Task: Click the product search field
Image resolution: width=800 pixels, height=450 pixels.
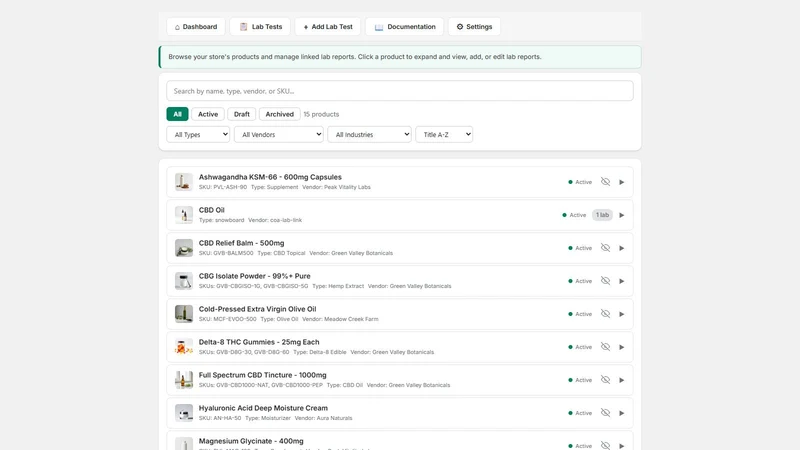Action: click(400, 91)
